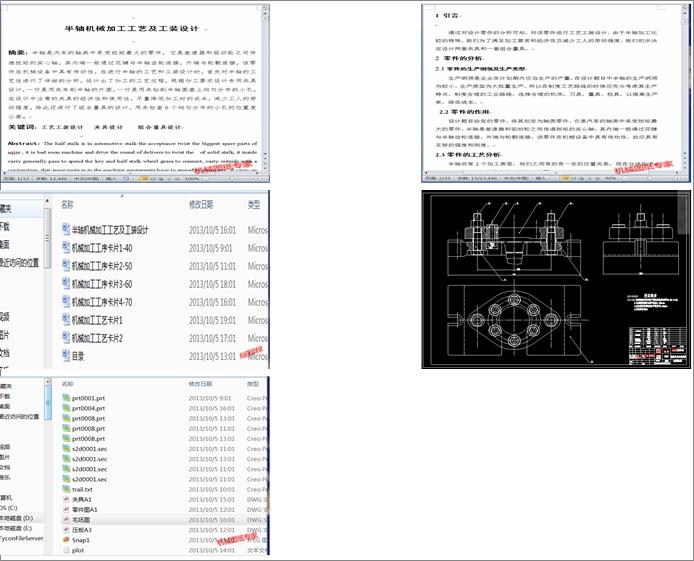Click the file name 机械加工工序卡片2-50
This screenshot has width=694, height=561.
(x=102, y=266)
